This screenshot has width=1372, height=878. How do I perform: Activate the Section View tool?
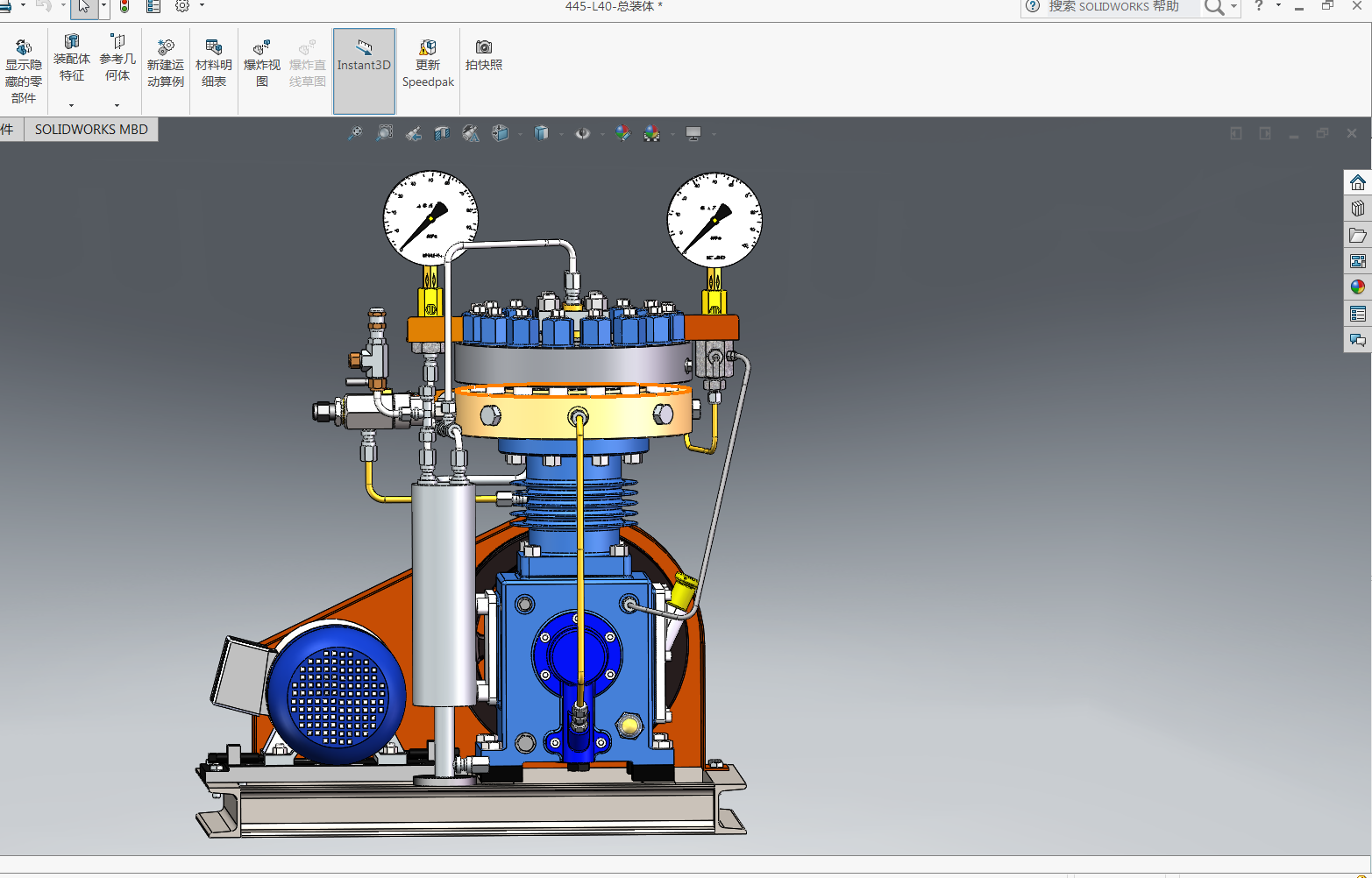442,133
